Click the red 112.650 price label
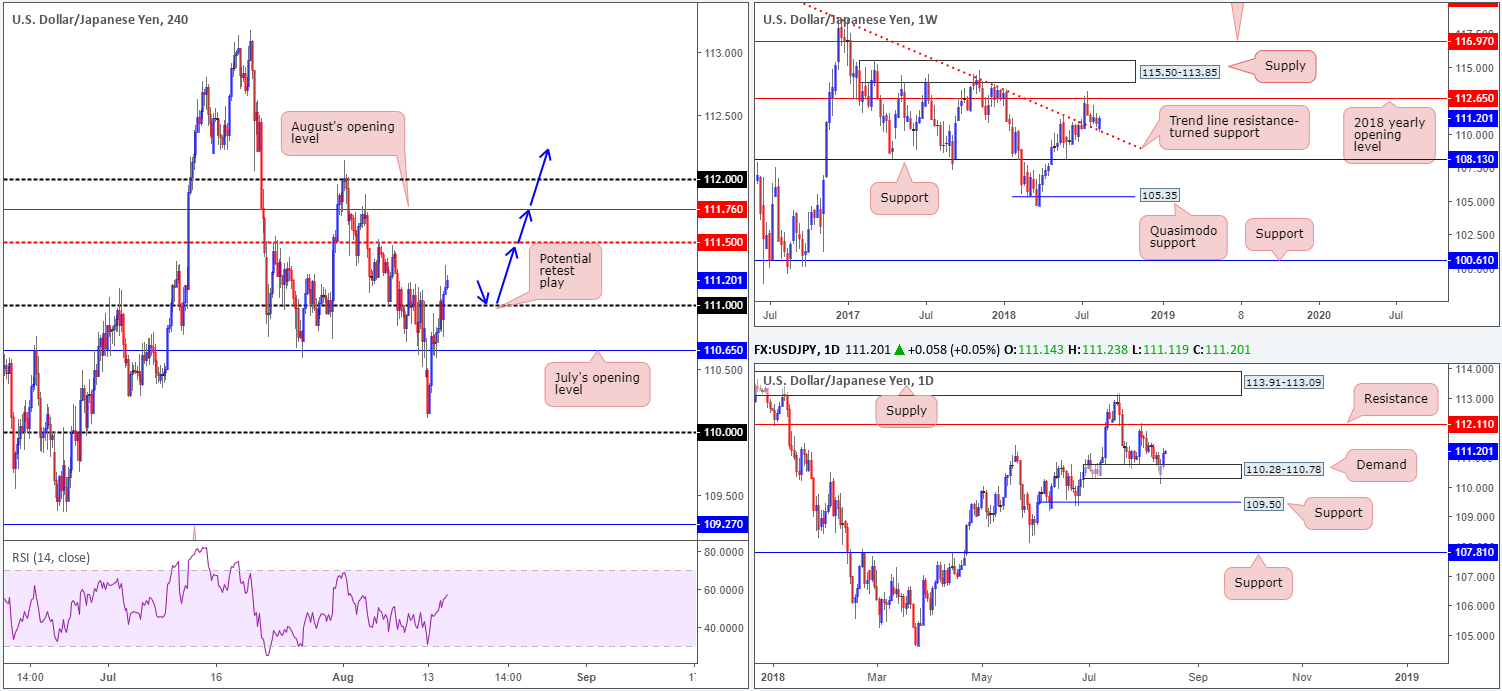 coord(1474,98)
